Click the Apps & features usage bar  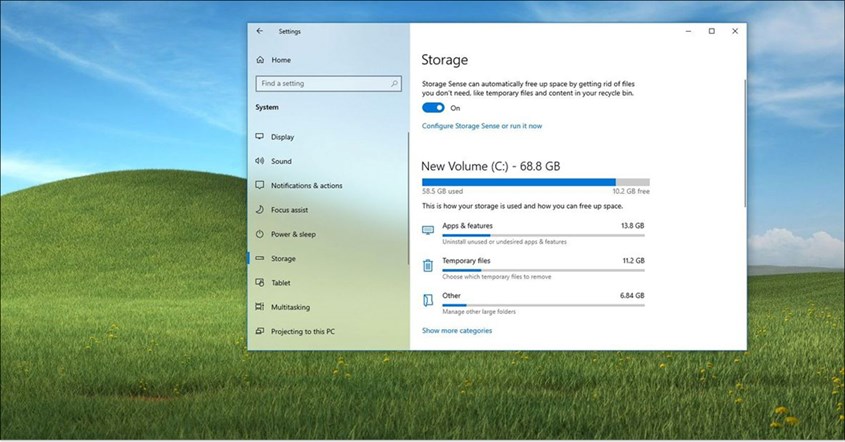[x=543, y=235]
